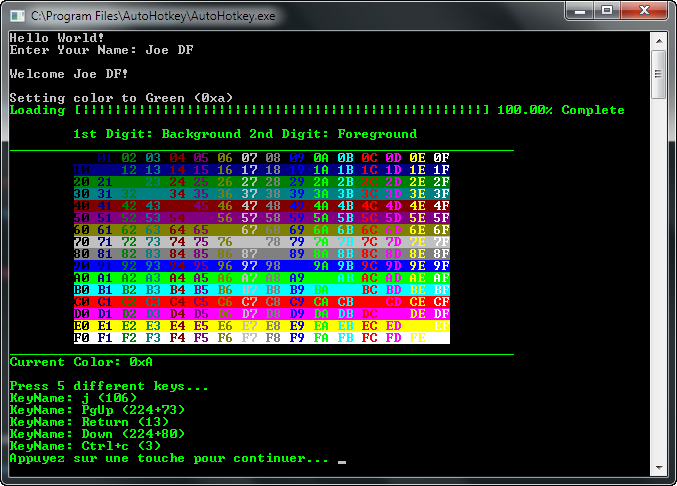Click 'KeyName: PgUp (224+73)' line
The height and width of the screenshot is (486, 677).
pyautogui.click(x=97, y=410)
